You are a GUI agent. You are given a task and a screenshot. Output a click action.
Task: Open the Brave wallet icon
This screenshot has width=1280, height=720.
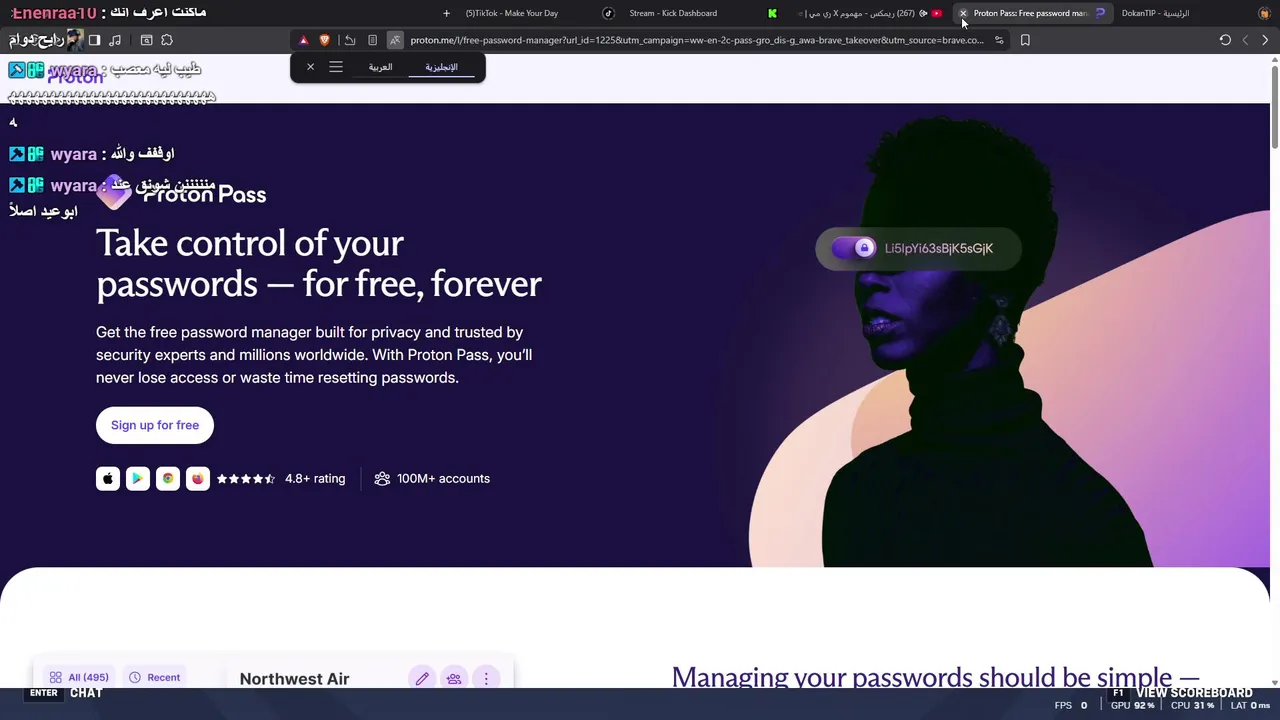tap(146, 40)
